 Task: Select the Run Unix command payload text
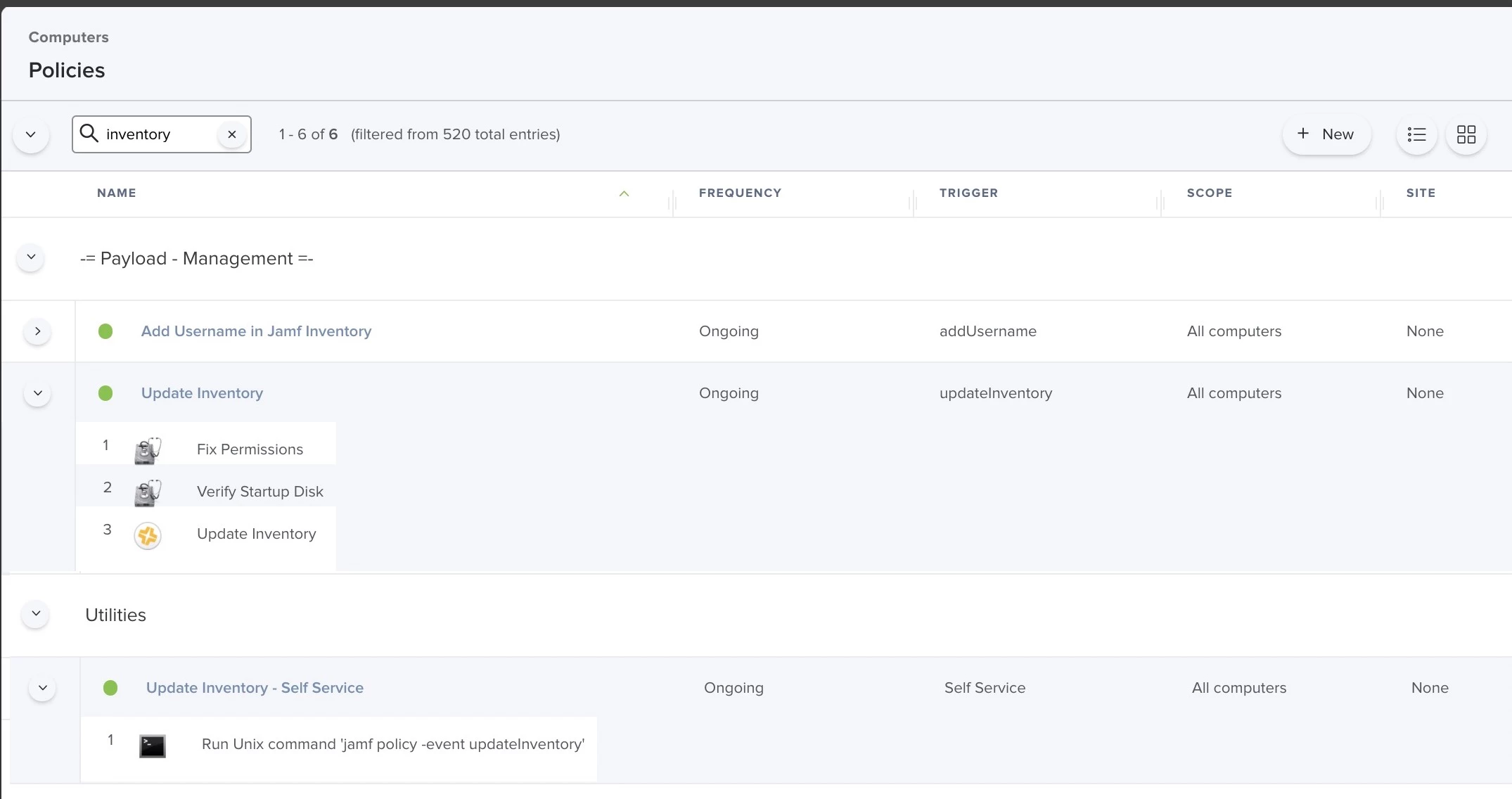[393, 744]
